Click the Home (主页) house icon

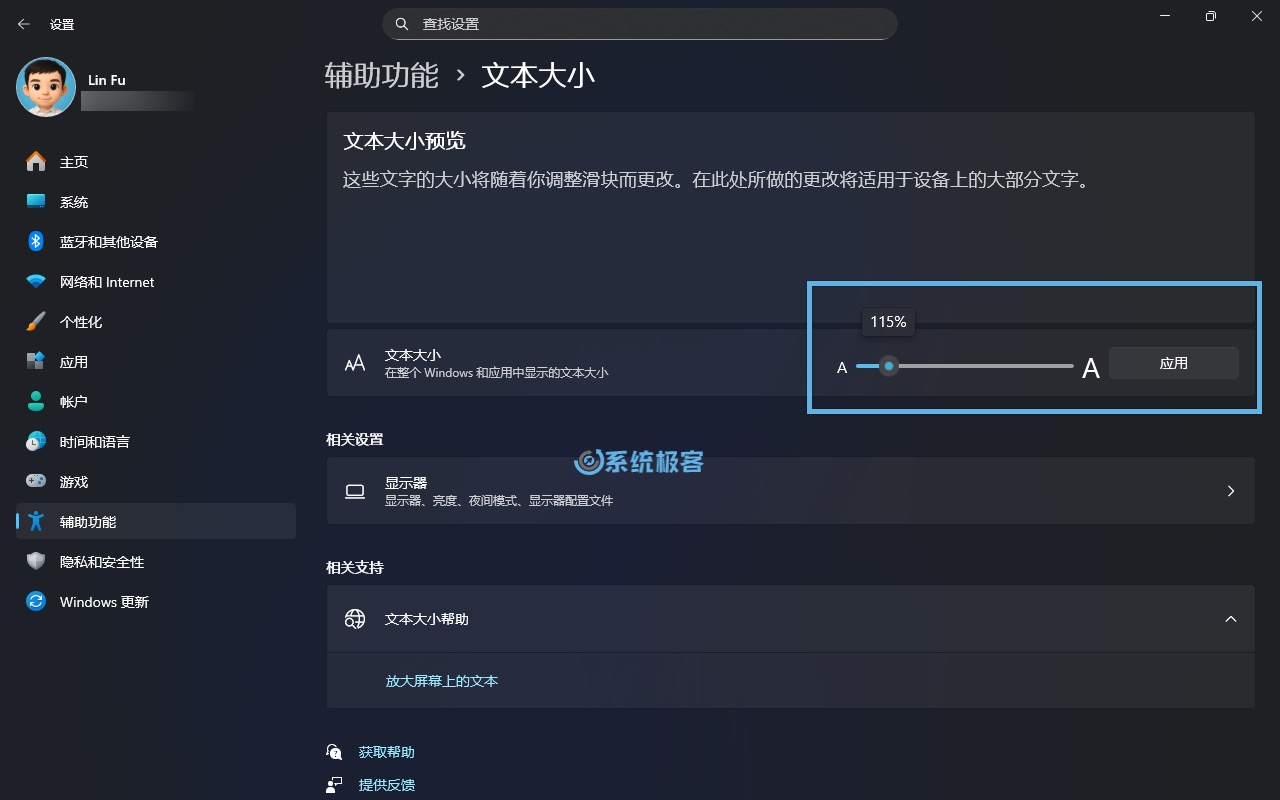click(36, 162)
